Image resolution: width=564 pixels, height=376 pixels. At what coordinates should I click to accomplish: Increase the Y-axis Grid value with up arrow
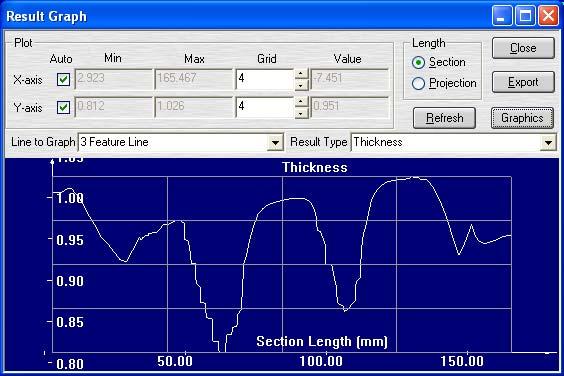[x=301, y=102]
